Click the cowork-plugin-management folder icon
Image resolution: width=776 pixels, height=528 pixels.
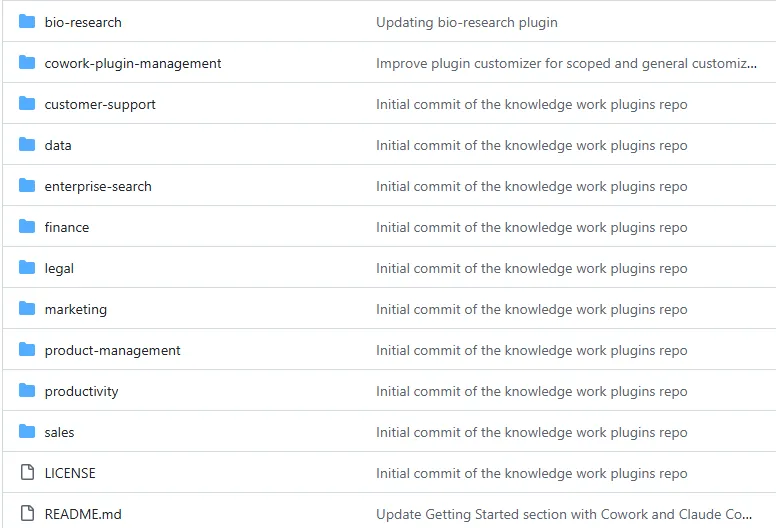click(27, 63)
